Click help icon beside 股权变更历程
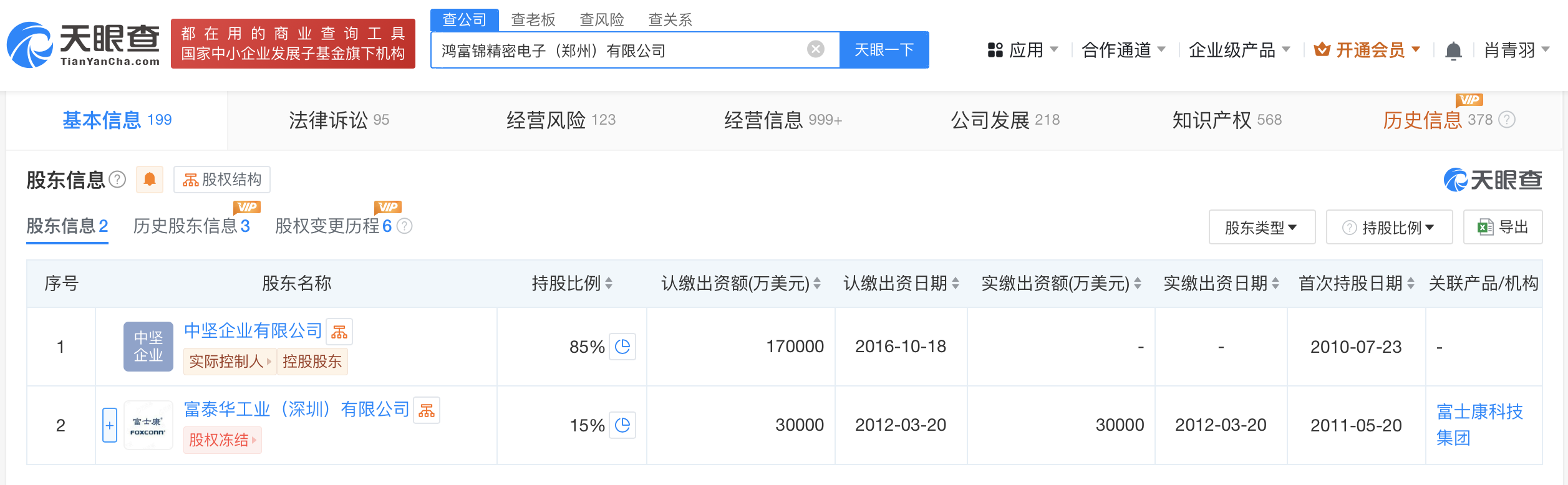 [405, 226]
